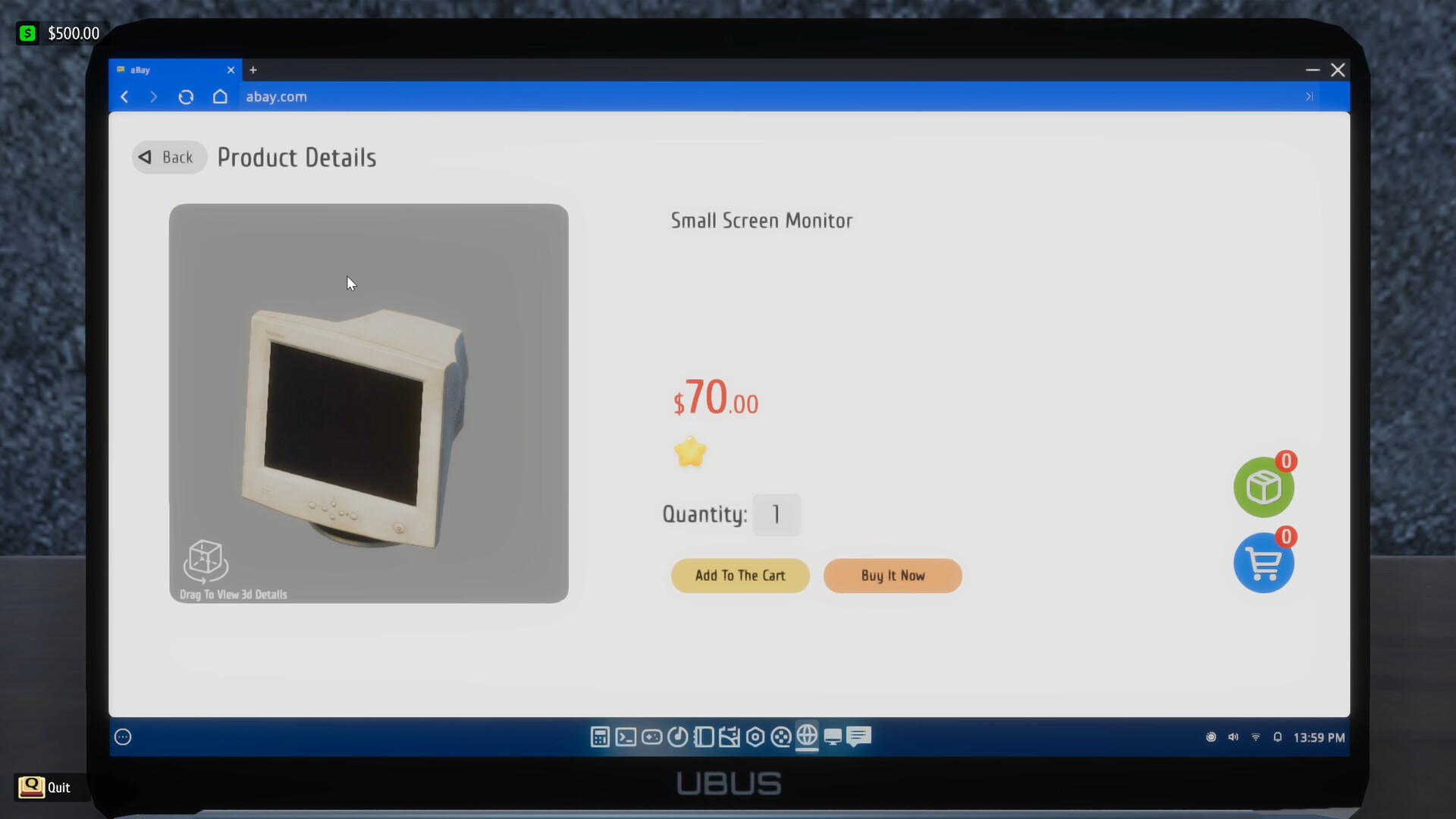The height and width of the screenshot is (819, 1456).
Task: Click the Buy It Now button
Action: click(x=893, y=575)
